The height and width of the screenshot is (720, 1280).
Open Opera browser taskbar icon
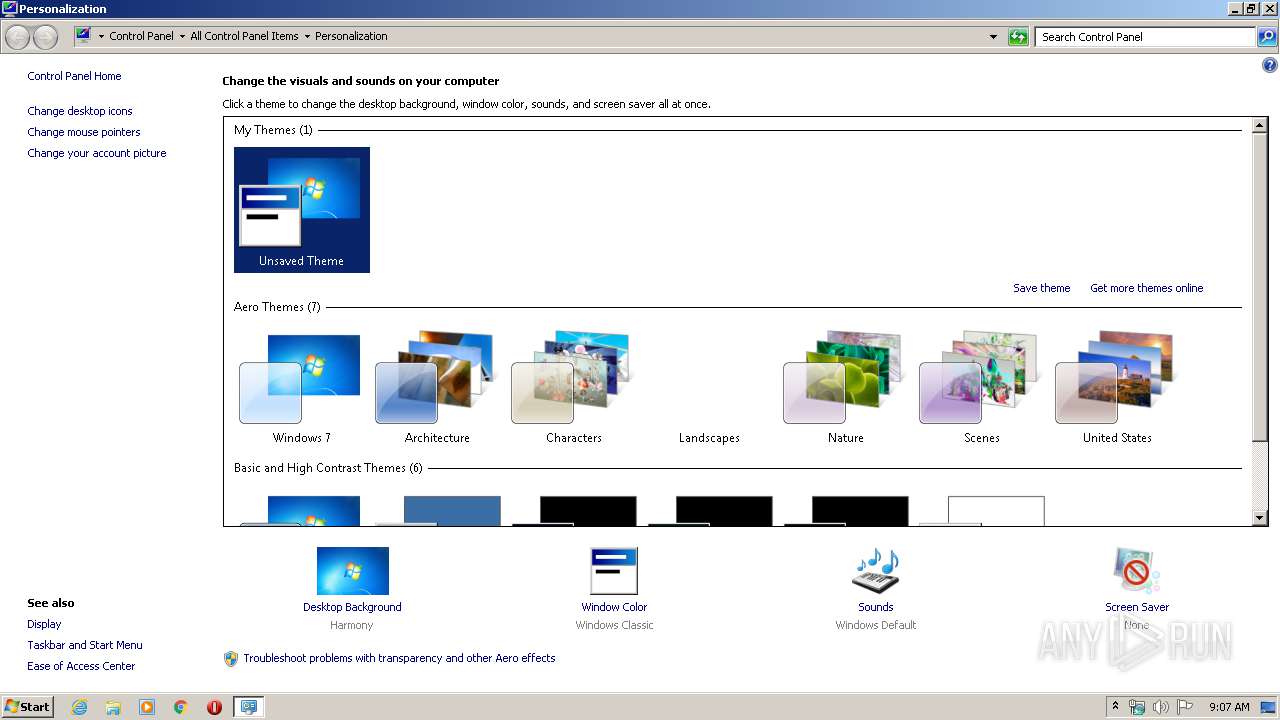(214, 707)
